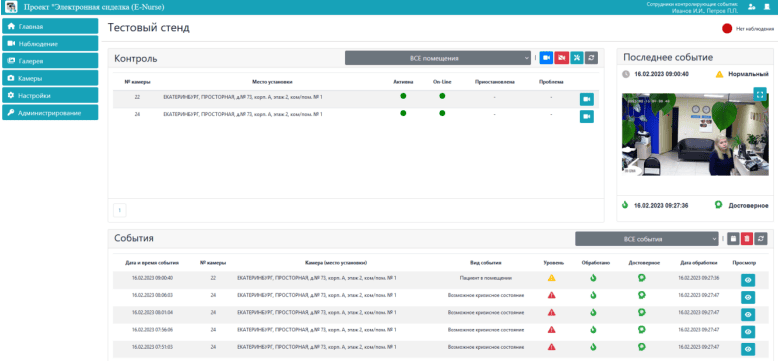Click camera 22 green Активна indicator
The height and width of the screenshot is (361, 778).
click(403, 96)
